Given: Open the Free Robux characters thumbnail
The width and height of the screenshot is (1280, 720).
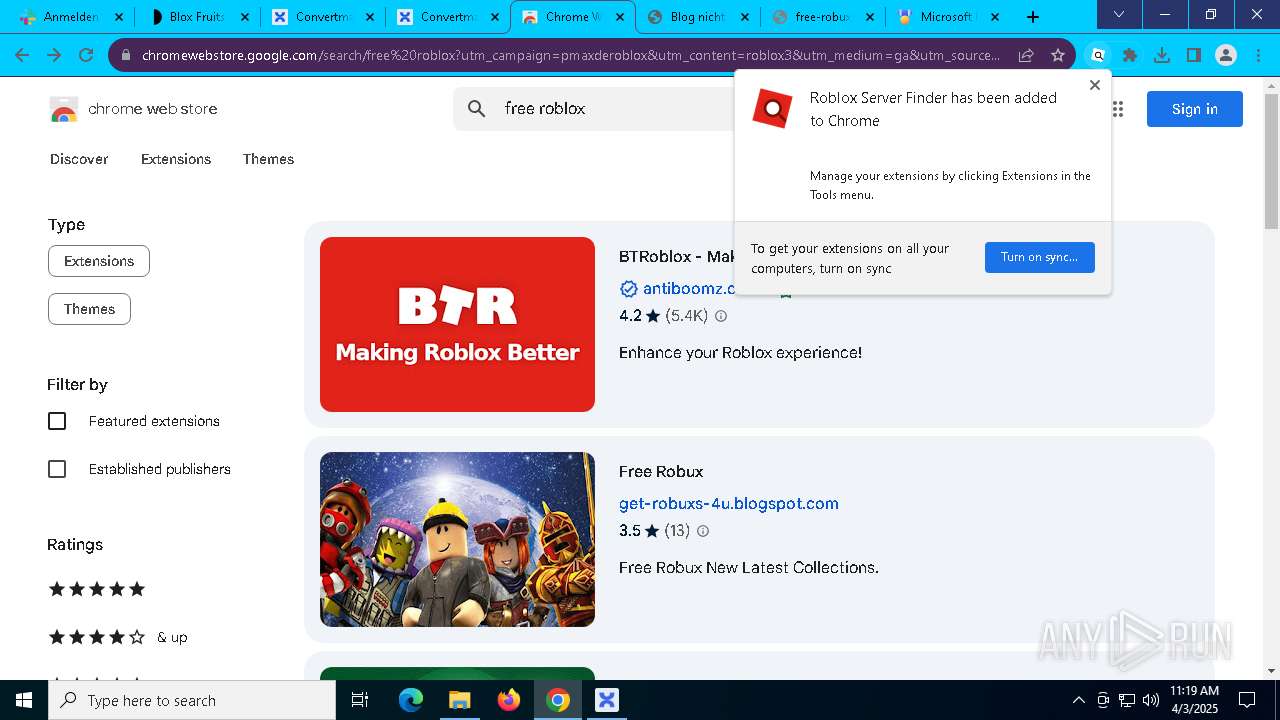Looking at the screenshot, I should click(457, 539).
